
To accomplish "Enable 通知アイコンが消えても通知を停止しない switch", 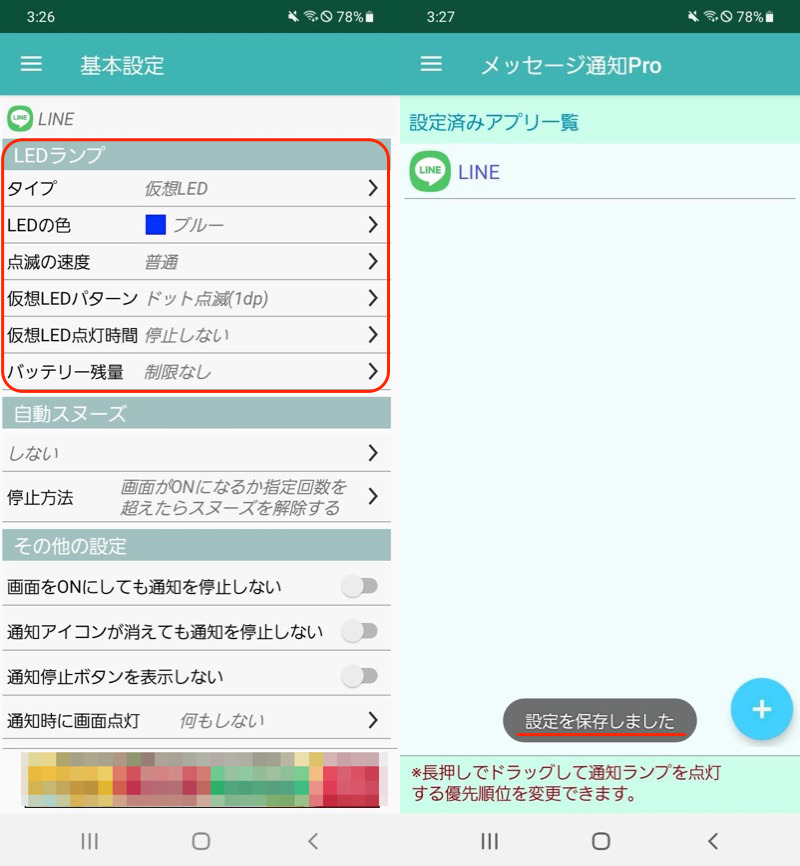I will click(x=359, y=631).
